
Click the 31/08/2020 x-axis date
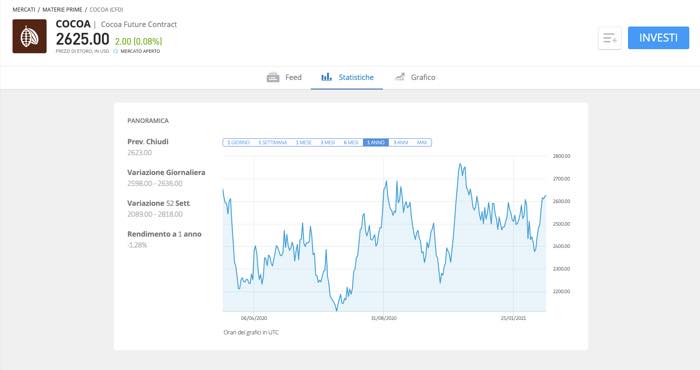pyautogui.click(x=384, y=318)
